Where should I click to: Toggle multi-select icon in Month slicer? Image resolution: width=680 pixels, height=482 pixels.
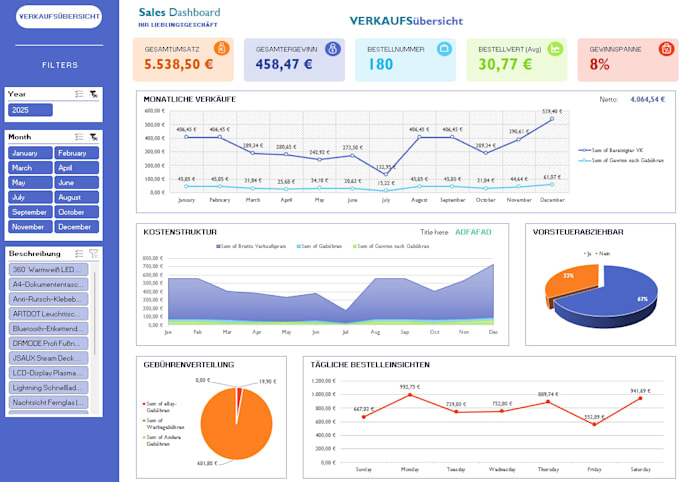(x=79, y=137)
